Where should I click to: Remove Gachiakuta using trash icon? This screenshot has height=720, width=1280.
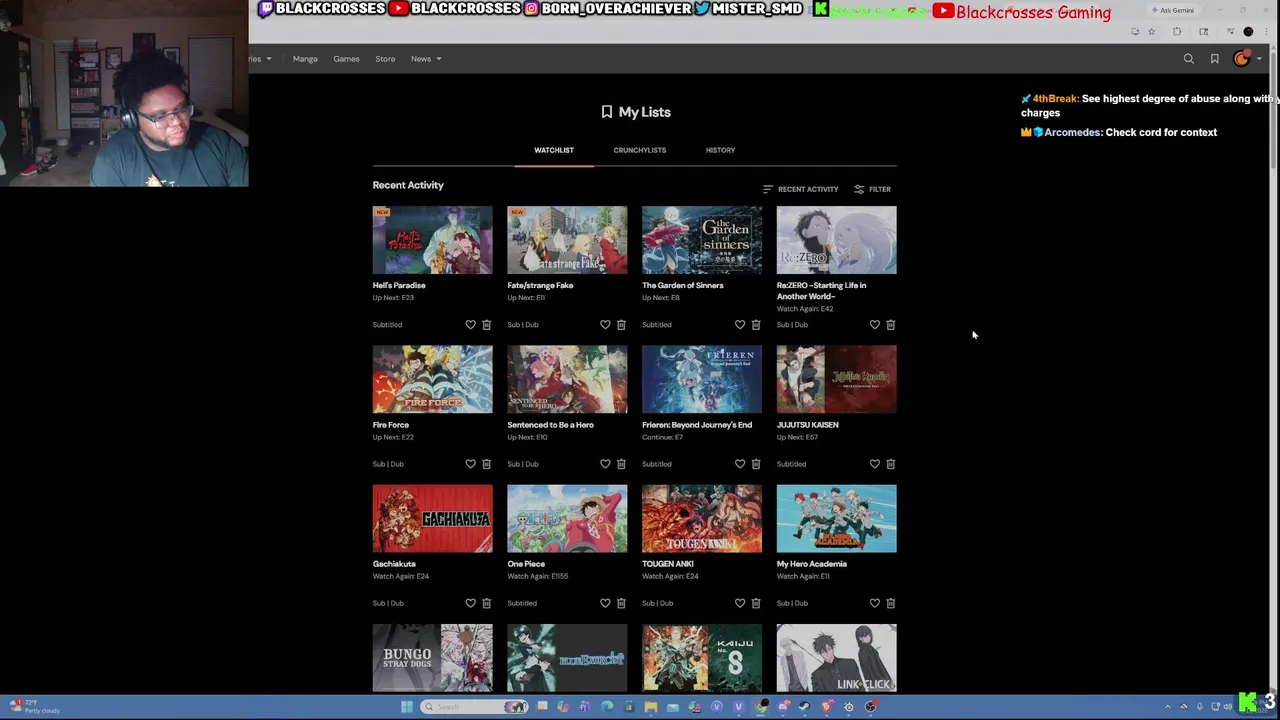pos(487,603)
